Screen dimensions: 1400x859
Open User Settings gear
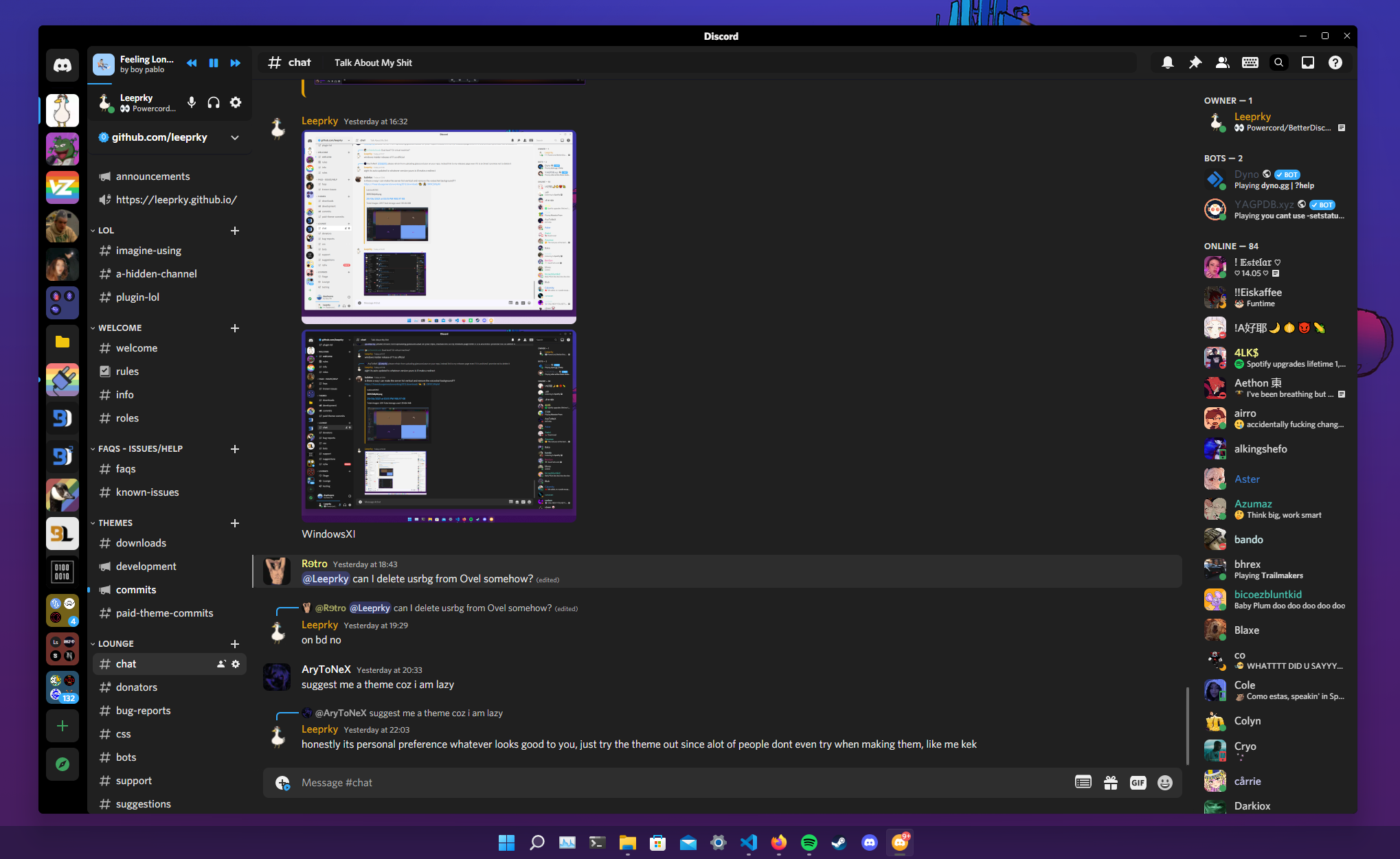236,102
